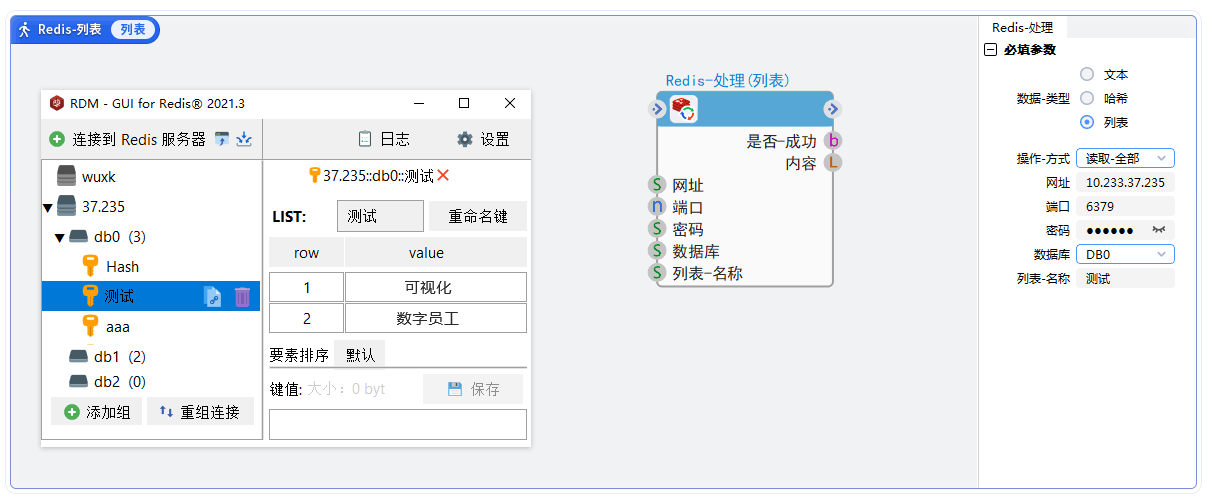Toggle password visibility eye icon
This screenshot has height=500, width=1212.
[x=1160, y=230]
